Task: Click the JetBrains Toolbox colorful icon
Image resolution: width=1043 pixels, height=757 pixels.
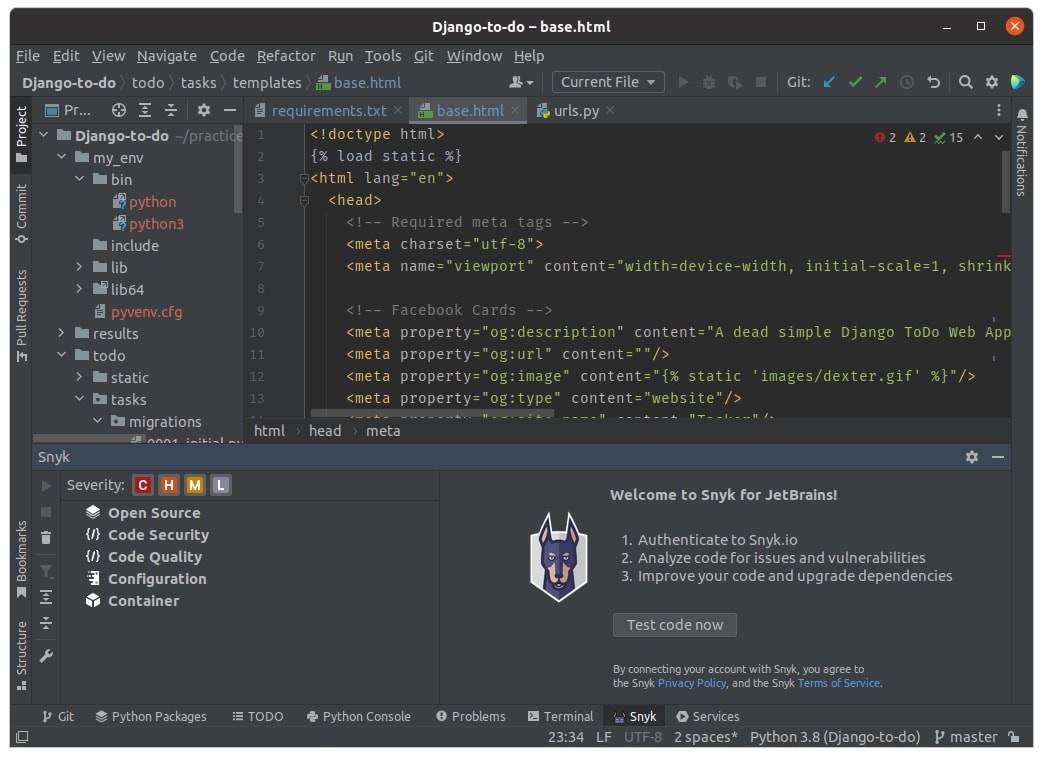Action: pyautogui.click(x=1018, y=82)
